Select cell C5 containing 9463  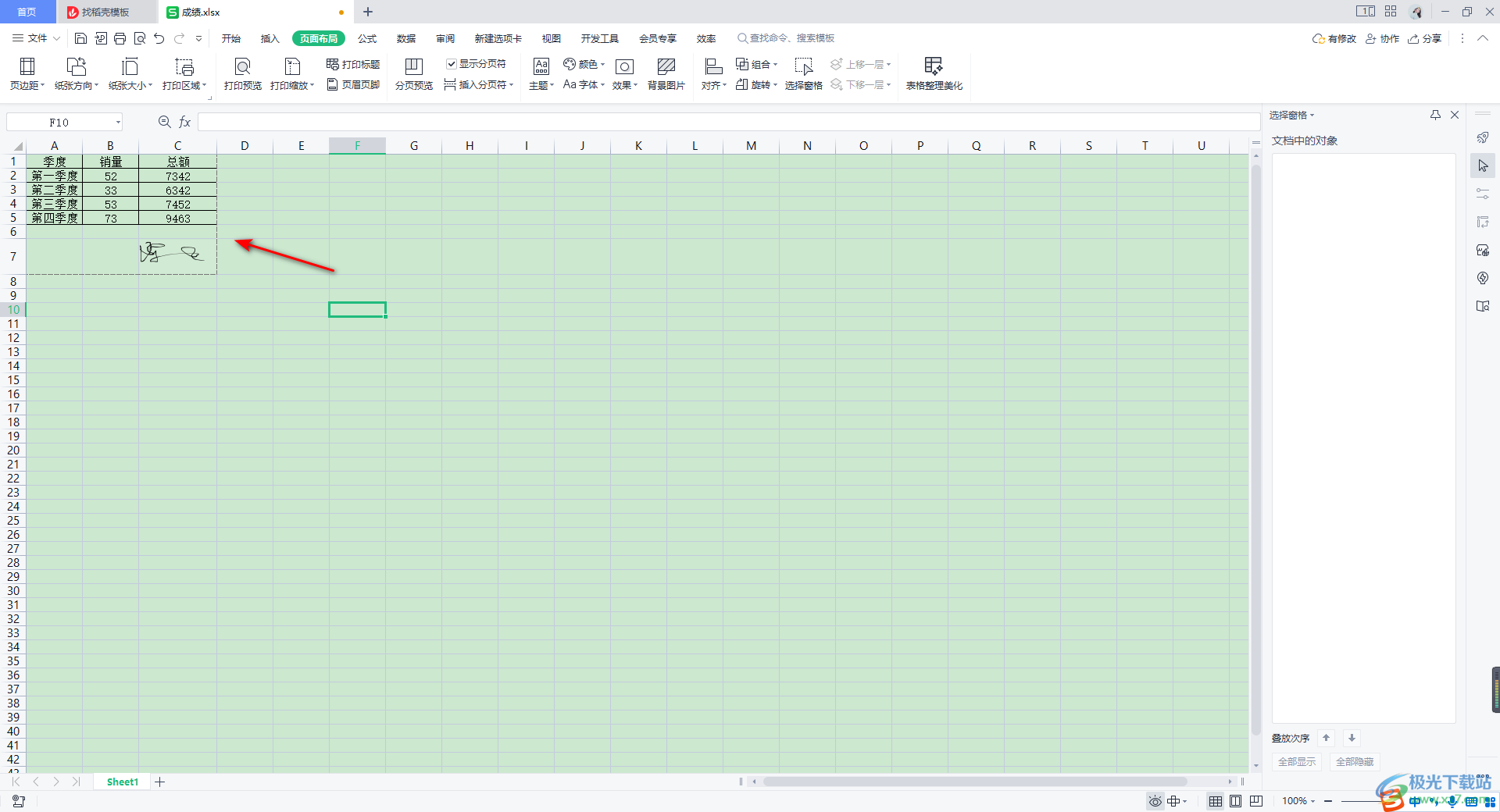[x=178, y=219]
